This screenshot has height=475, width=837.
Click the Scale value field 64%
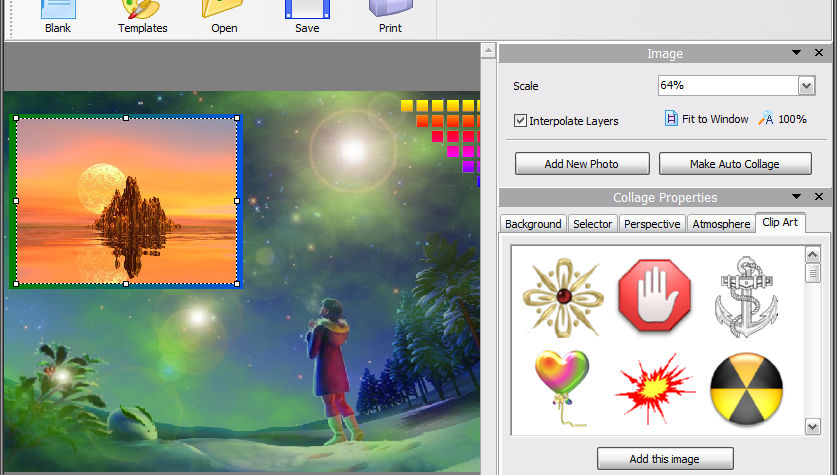(728, 85)
